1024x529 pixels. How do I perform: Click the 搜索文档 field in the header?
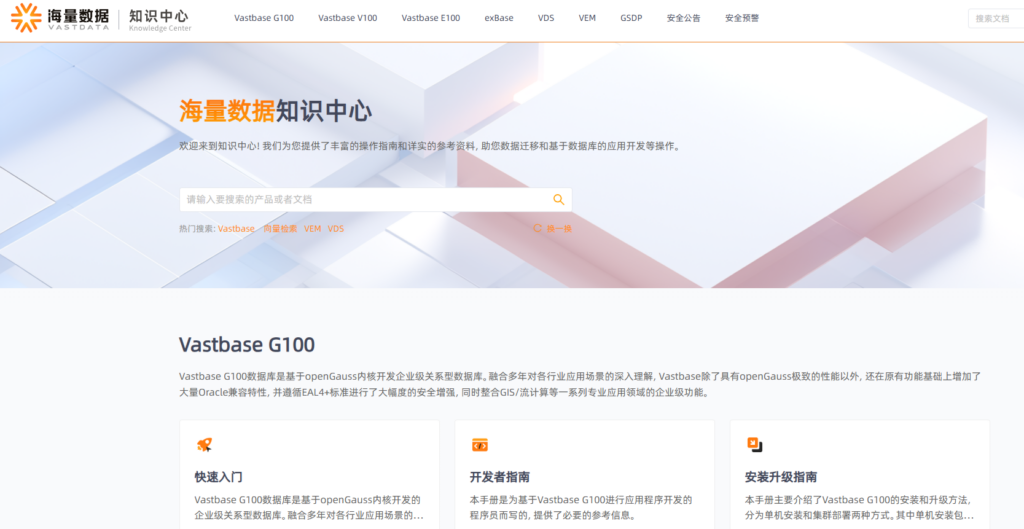point(996,19)
